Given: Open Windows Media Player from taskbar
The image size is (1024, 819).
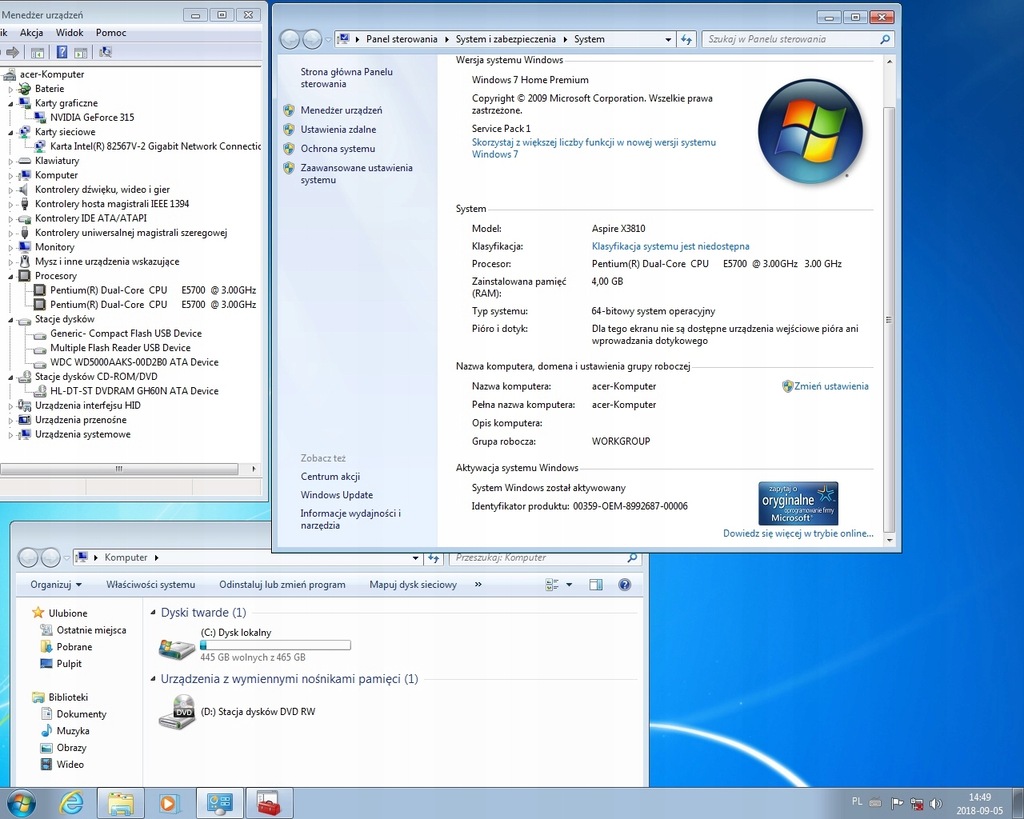Looking at the screenshot, I should [x=169, y=803].
